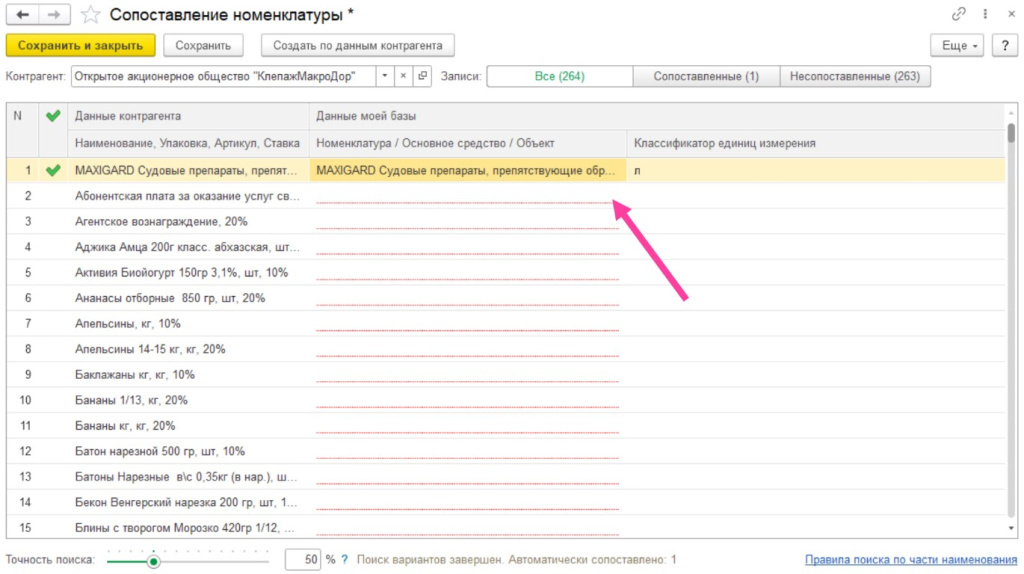This screenshot has height=574, width=1024.
Task: Click the Точность поиска slider handle
Action: point(153,561)
